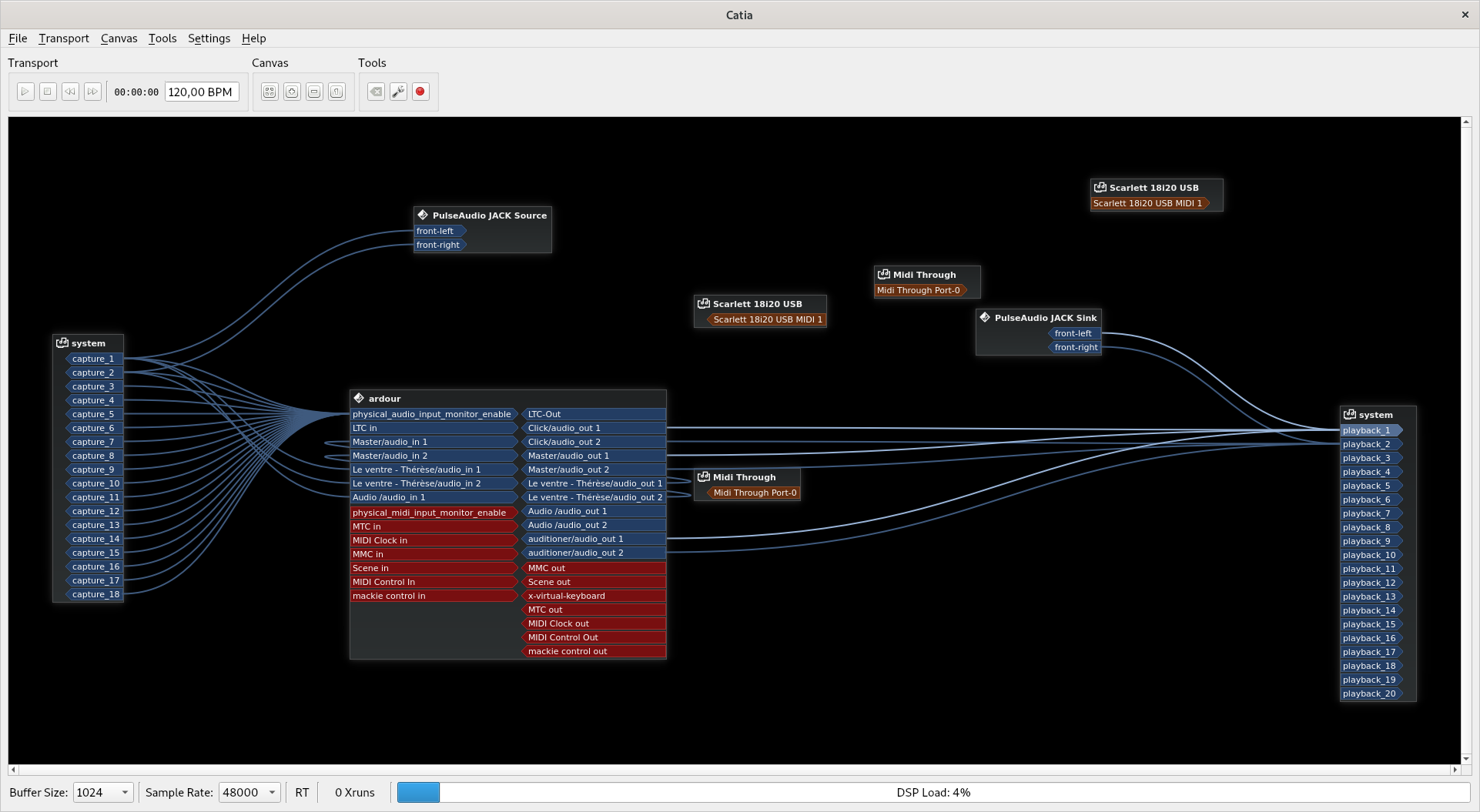This screenshot has height=812, width=1480.
Task: Select the capture_9 port
Action: [94, 469]
